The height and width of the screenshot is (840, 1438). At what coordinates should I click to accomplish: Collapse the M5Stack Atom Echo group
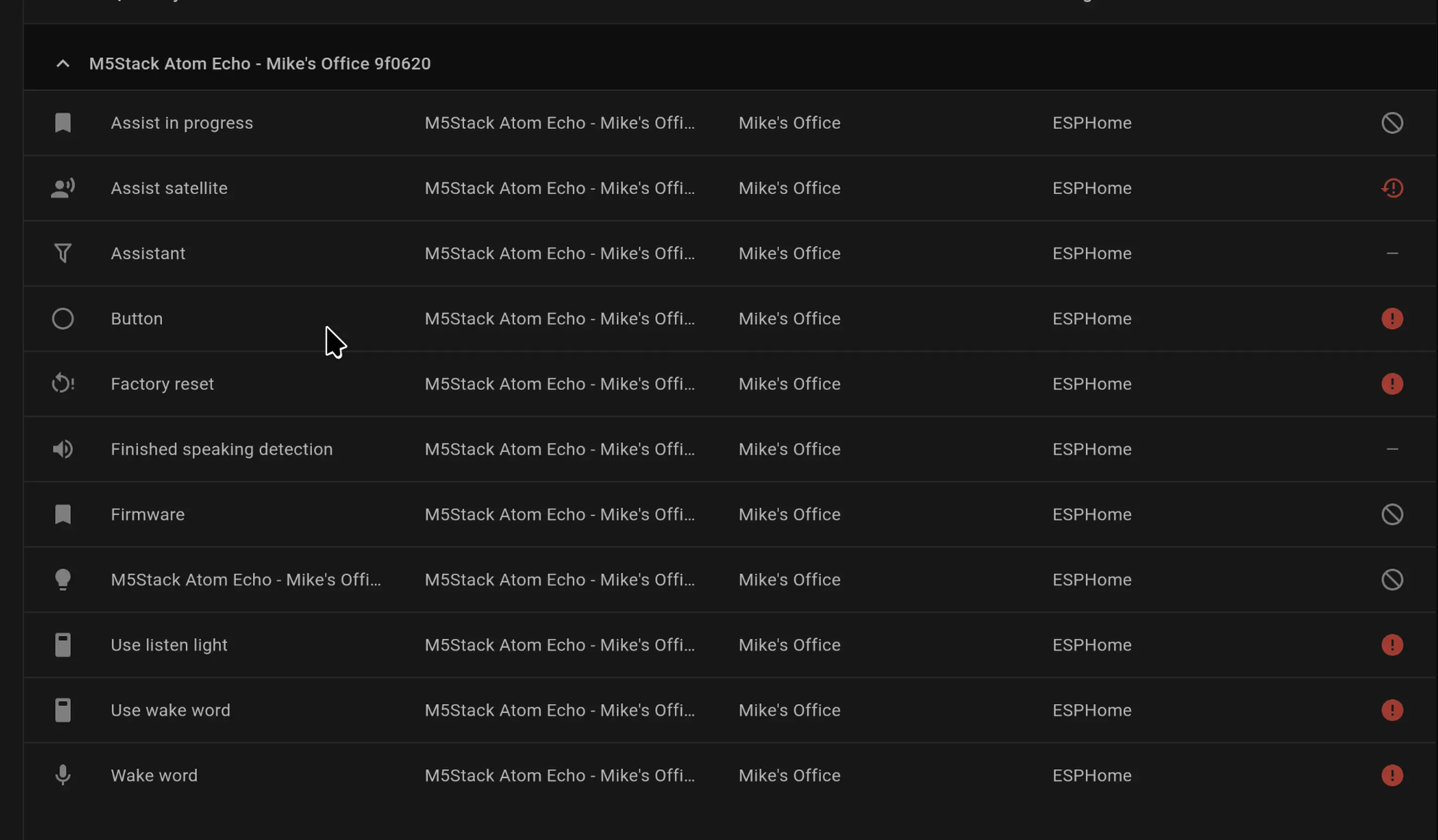pos(63,64)
